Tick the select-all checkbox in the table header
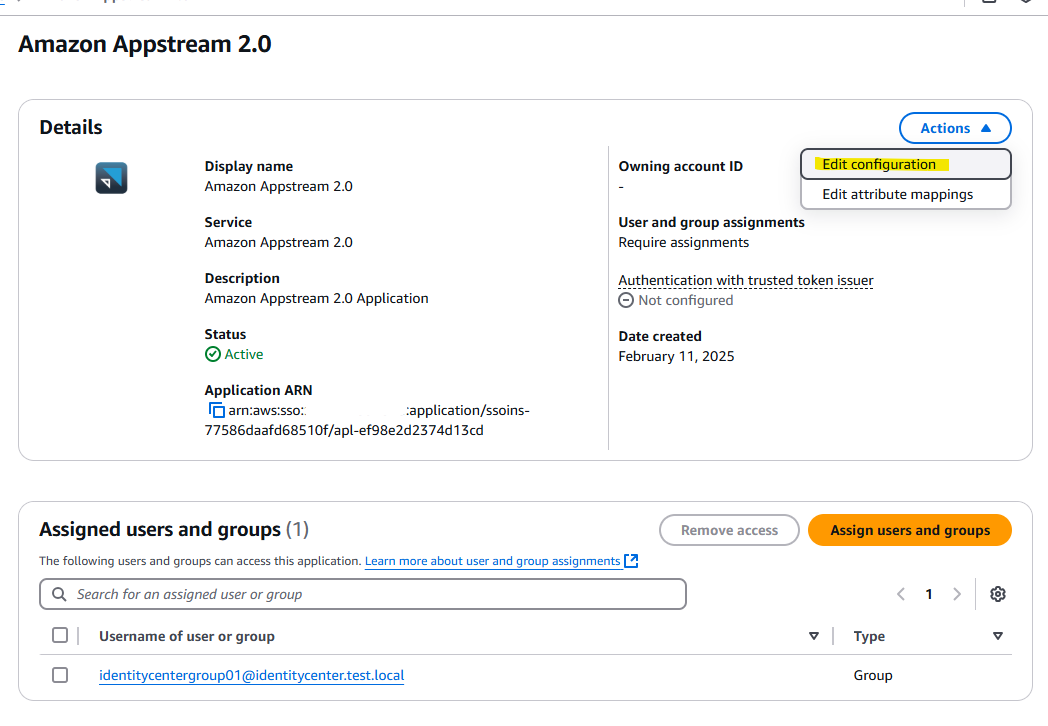Viewport: 1048px width, 726px height. [60, 635]
